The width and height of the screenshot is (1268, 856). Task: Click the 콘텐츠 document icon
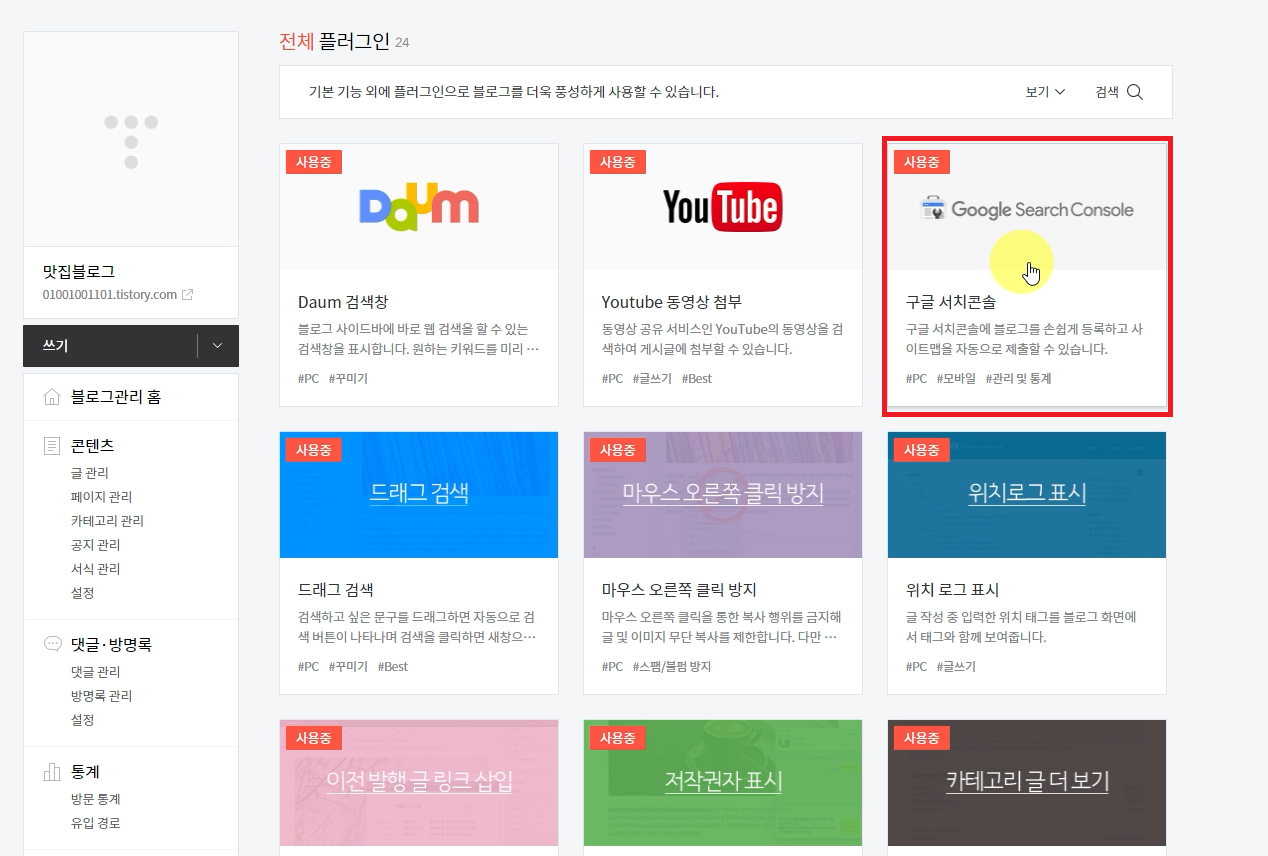tap(52, 445)
